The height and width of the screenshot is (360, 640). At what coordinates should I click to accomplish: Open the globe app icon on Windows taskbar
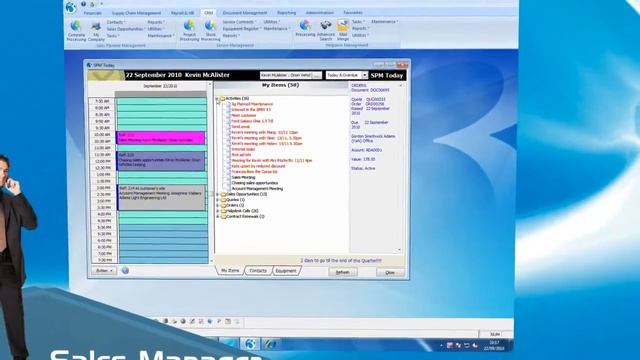point(250,344)
